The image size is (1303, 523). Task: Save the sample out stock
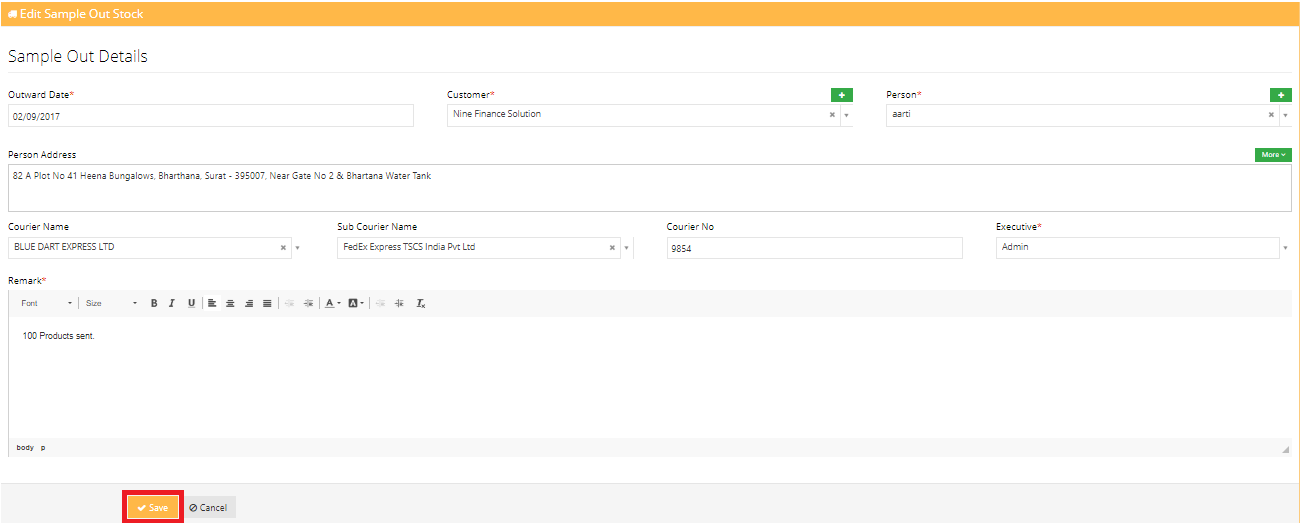coord(153,507)
